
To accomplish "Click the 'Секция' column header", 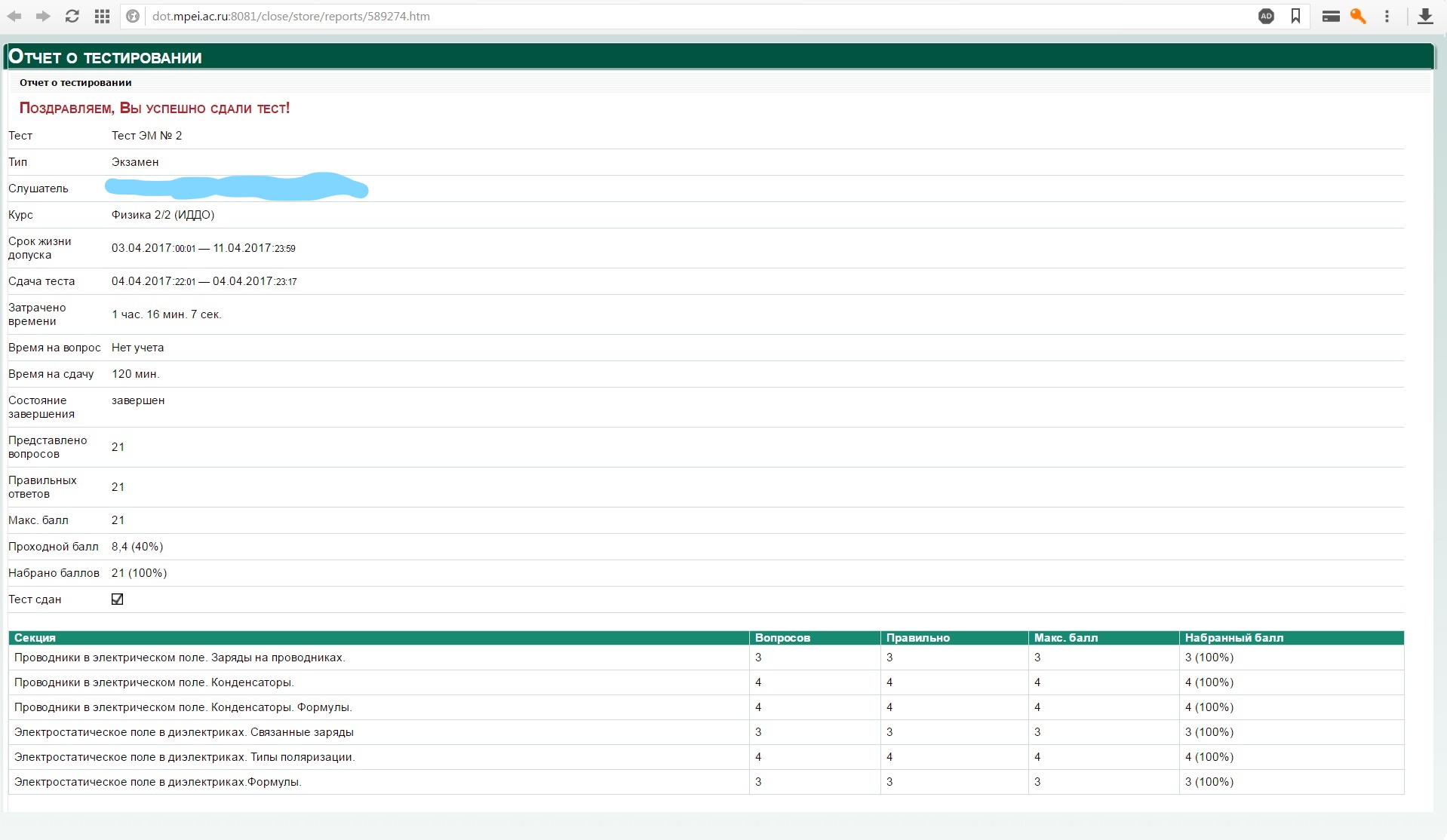I will pyautogui.click(x=35, y=638).
